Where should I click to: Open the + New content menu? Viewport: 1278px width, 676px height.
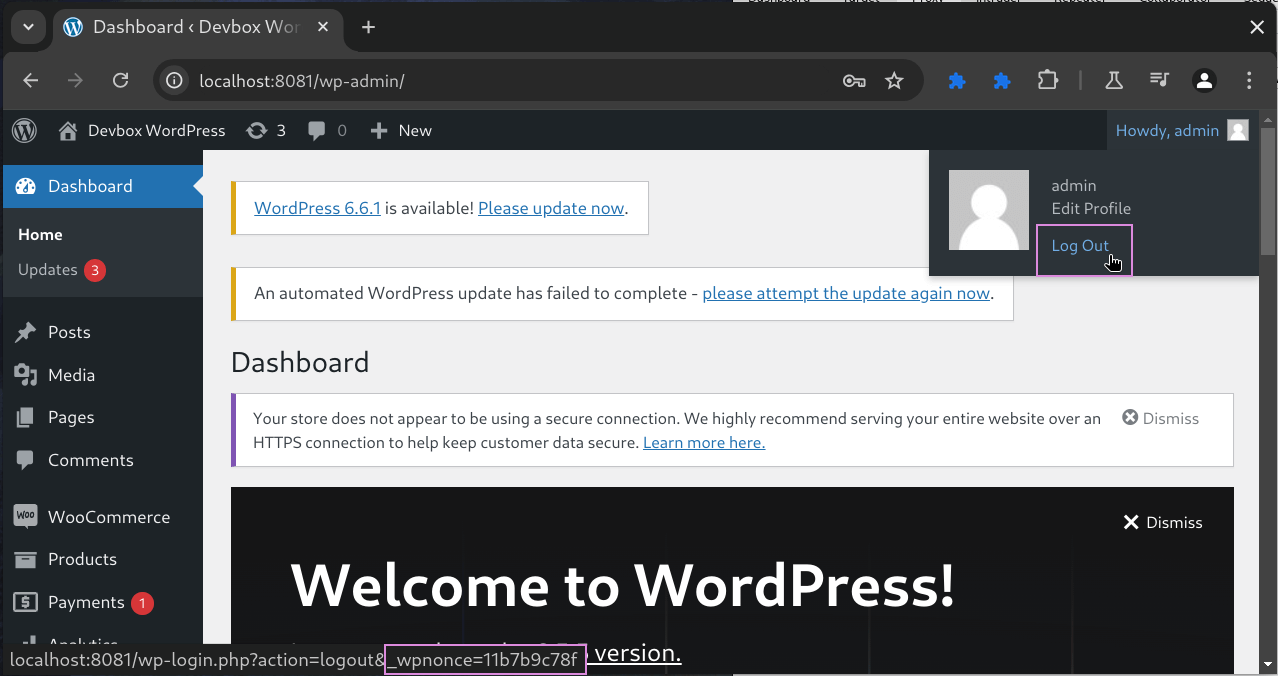click(401, 131)
